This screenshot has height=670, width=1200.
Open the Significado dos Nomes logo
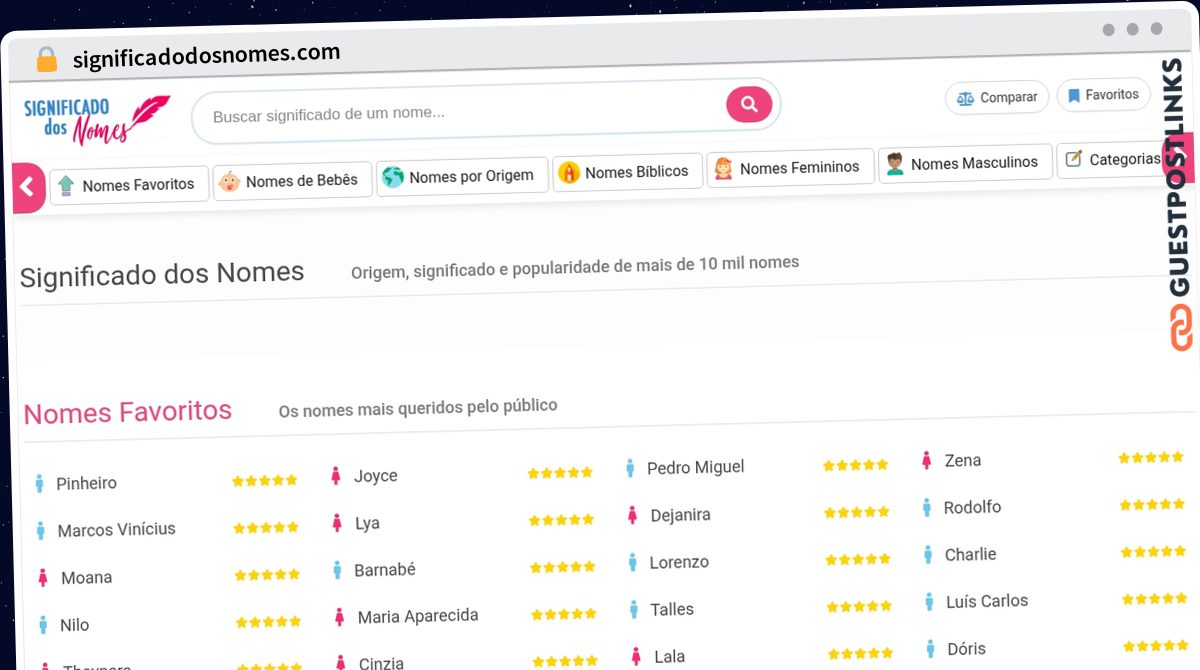pos(97,121)
